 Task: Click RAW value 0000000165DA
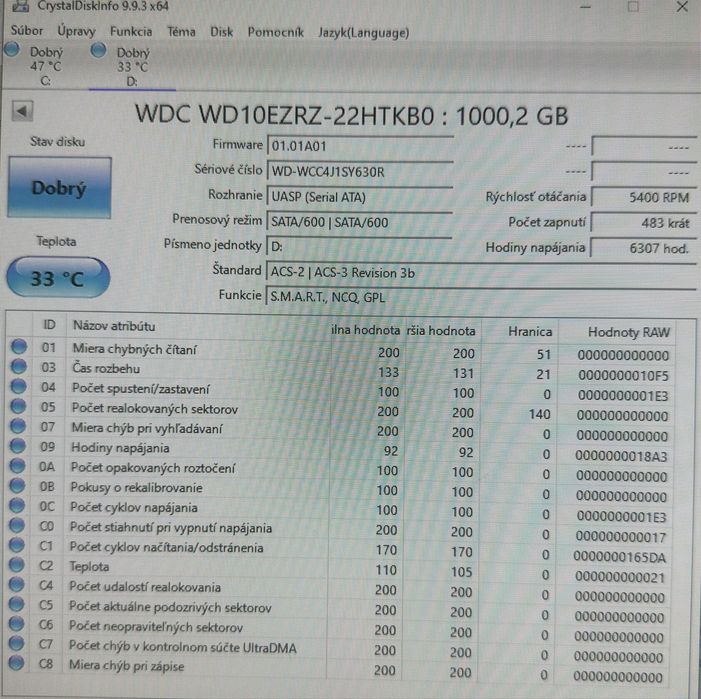[x=620, y=557]
